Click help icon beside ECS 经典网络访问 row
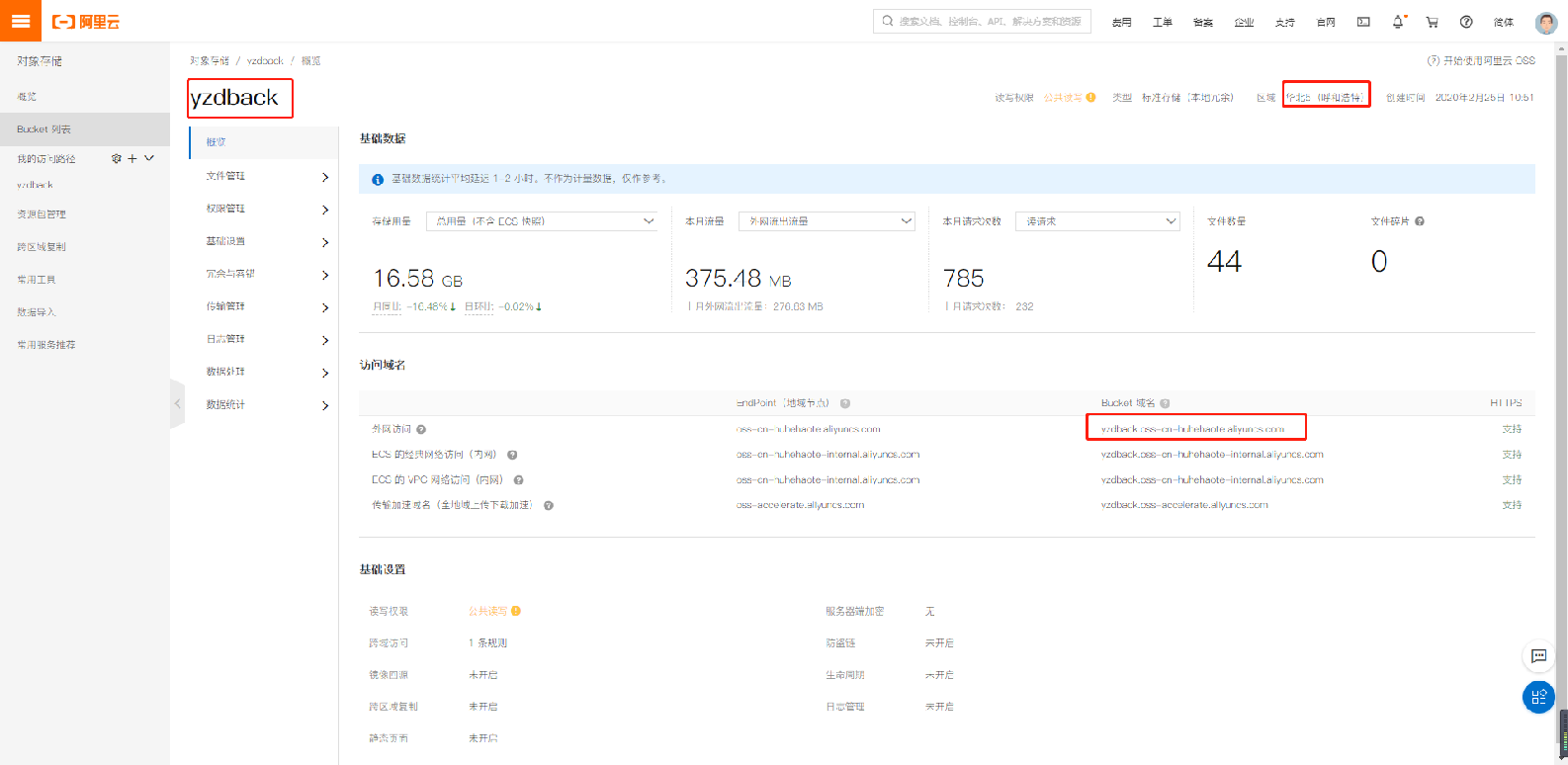 point(512,455)
